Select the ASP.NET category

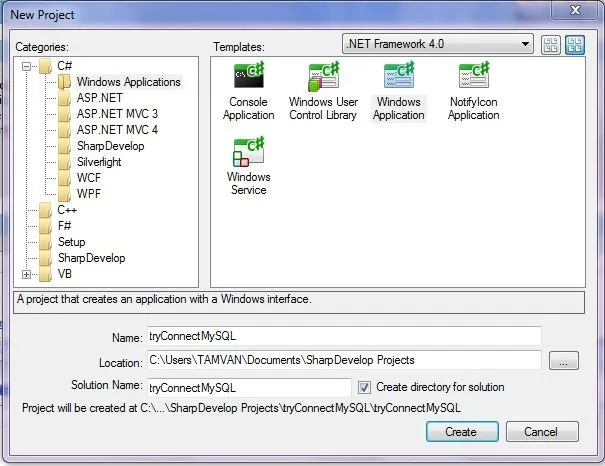100,98
